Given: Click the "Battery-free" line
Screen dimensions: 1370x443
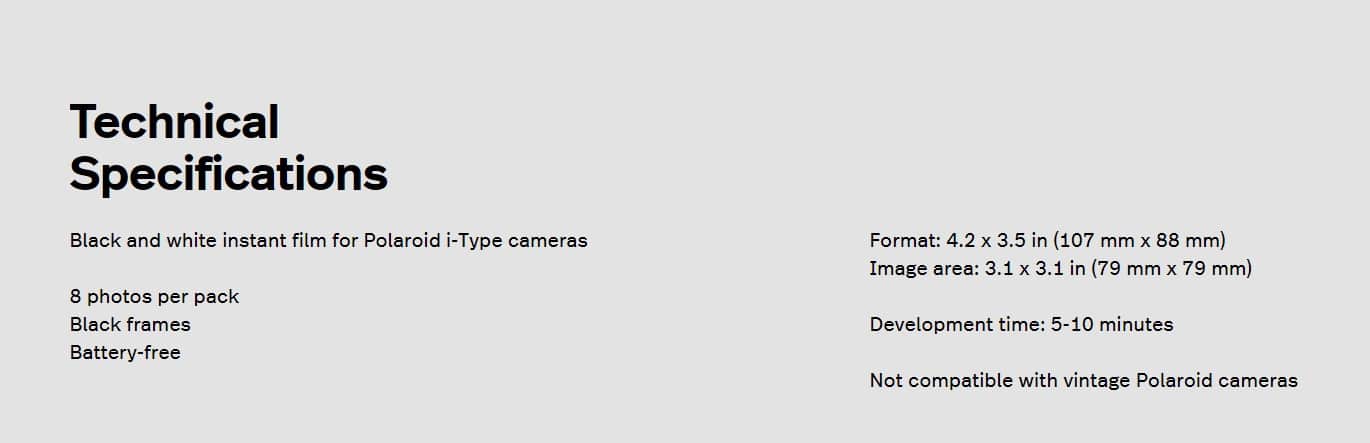Looking at the screenshot, I should tap(125, 353).
